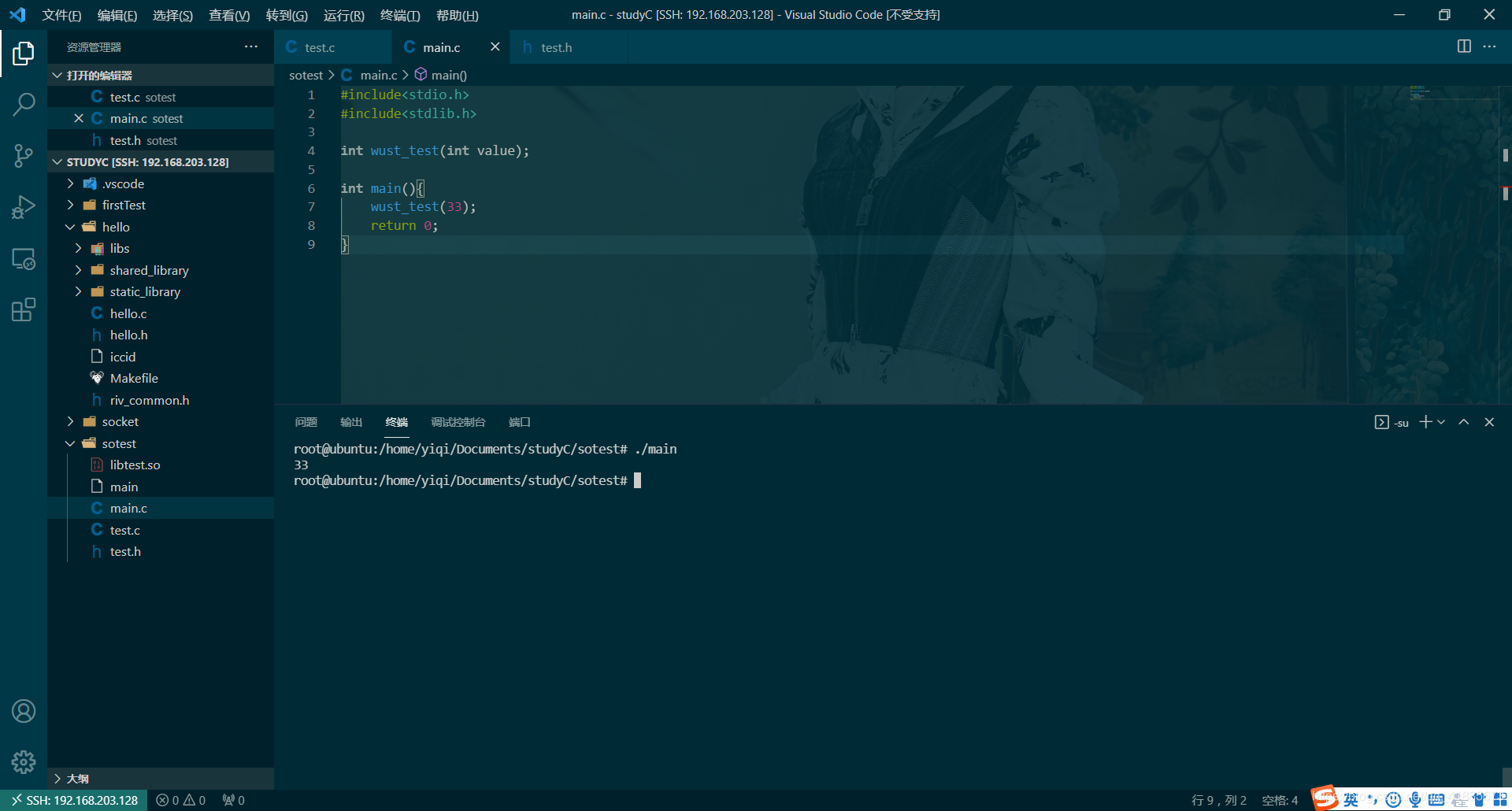Open the Terminal menu
The image size is (1512, 811).
point(400,15)
